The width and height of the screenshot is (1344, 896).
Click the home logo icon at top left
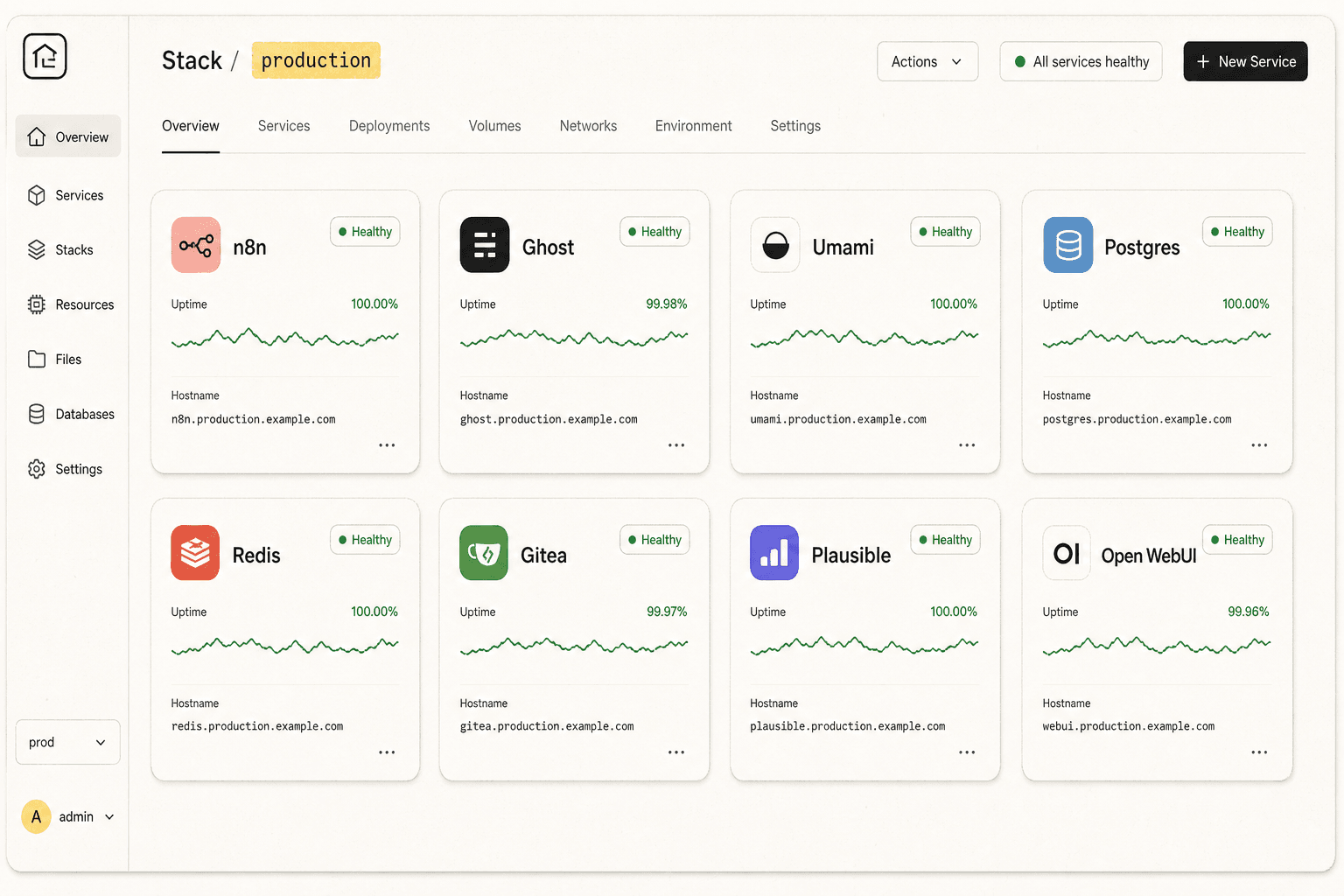coord(45,56)
